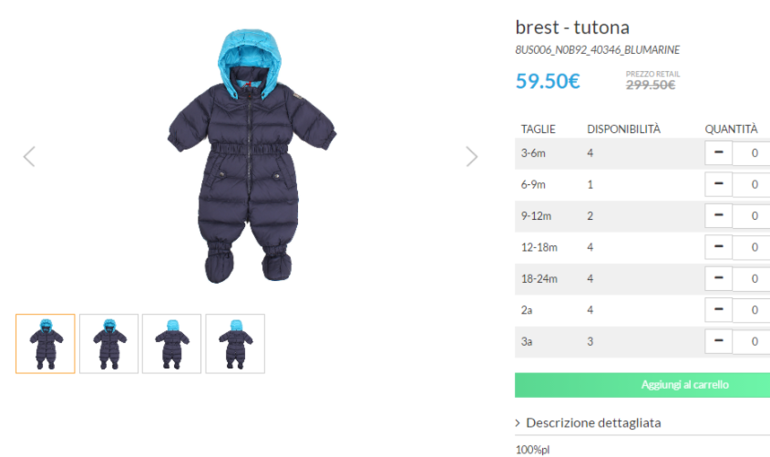Show the previous product image
Screen dimensions: 770x457
pos(29,157)
